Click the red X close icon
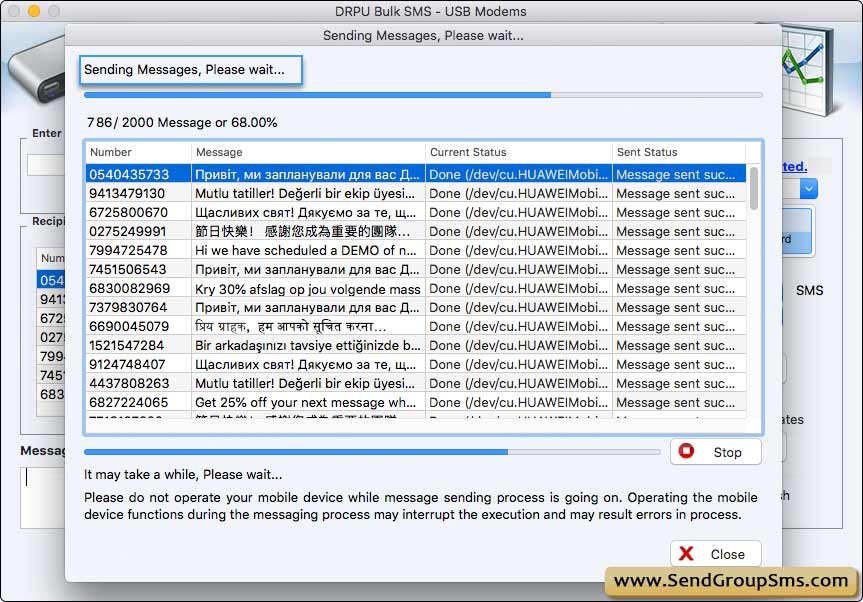Viewport: 863px width, 602px height. coord(686,554)
